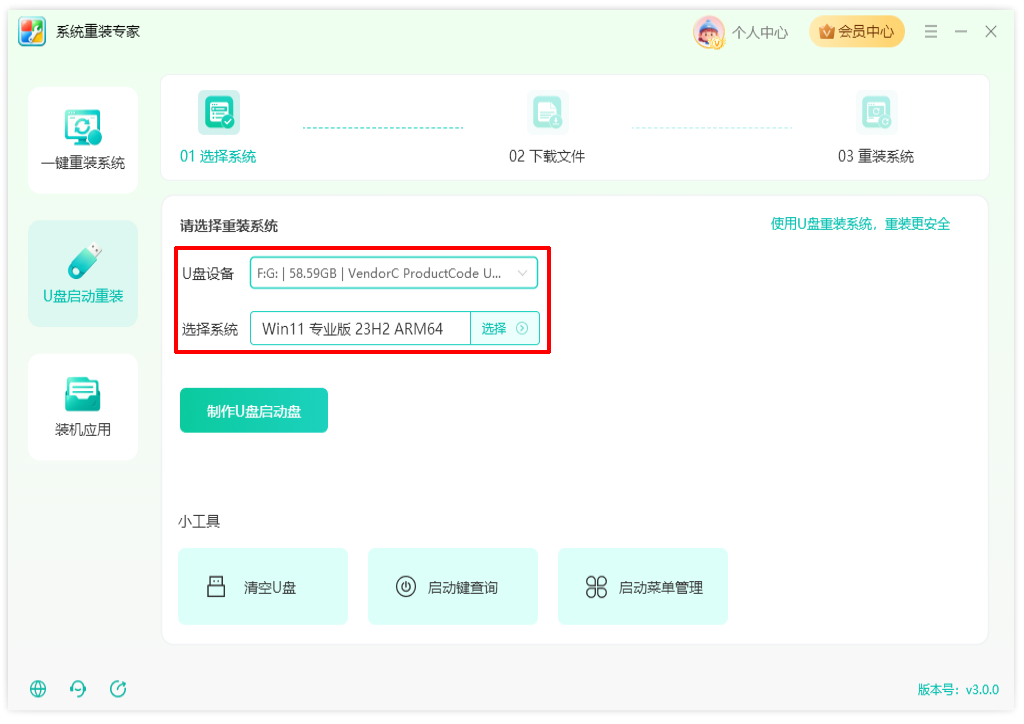Click the 03 重装系统 step label
The image size is (1024, 724).
tap(876, 157)
